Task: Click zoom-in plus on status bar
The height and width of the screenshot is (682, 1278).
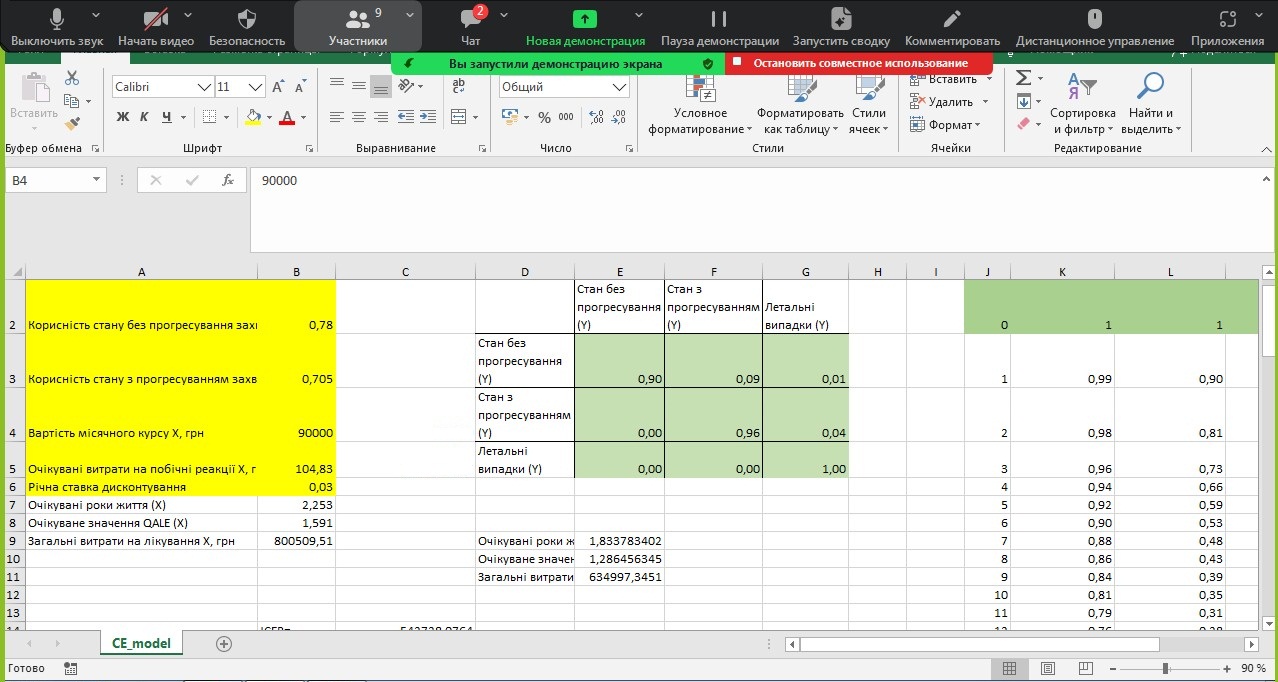Action: [1227, 668]
